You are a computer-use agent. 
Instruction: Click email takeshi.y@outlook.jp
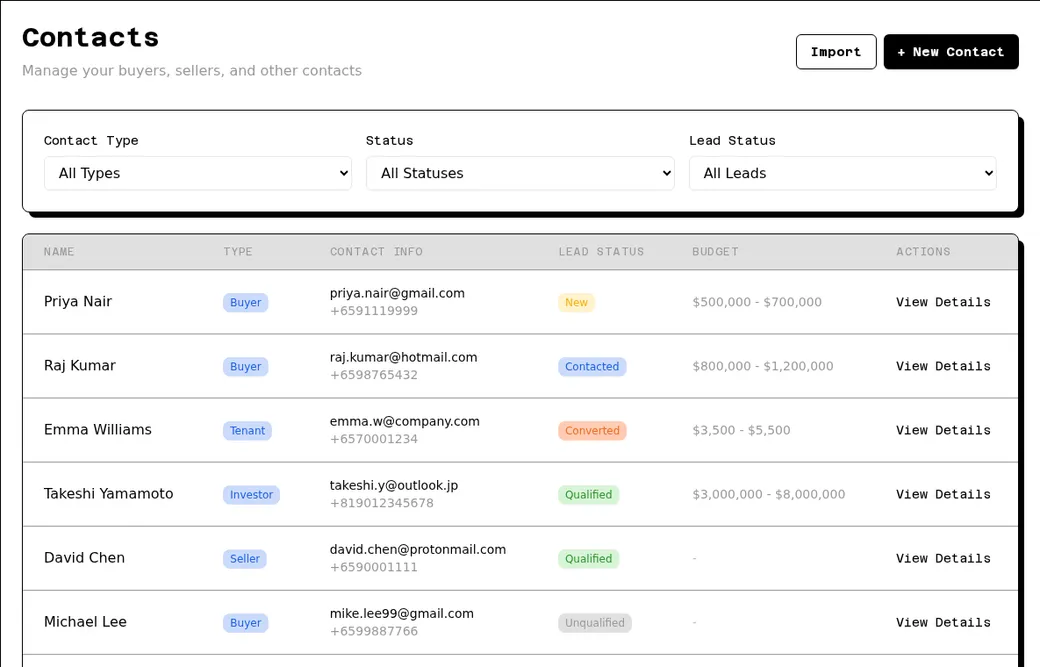[x=394, y=485]
